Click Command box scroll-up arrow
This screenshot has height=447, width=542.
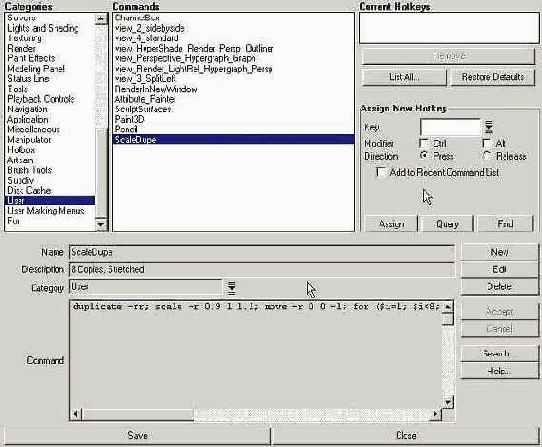448,307
